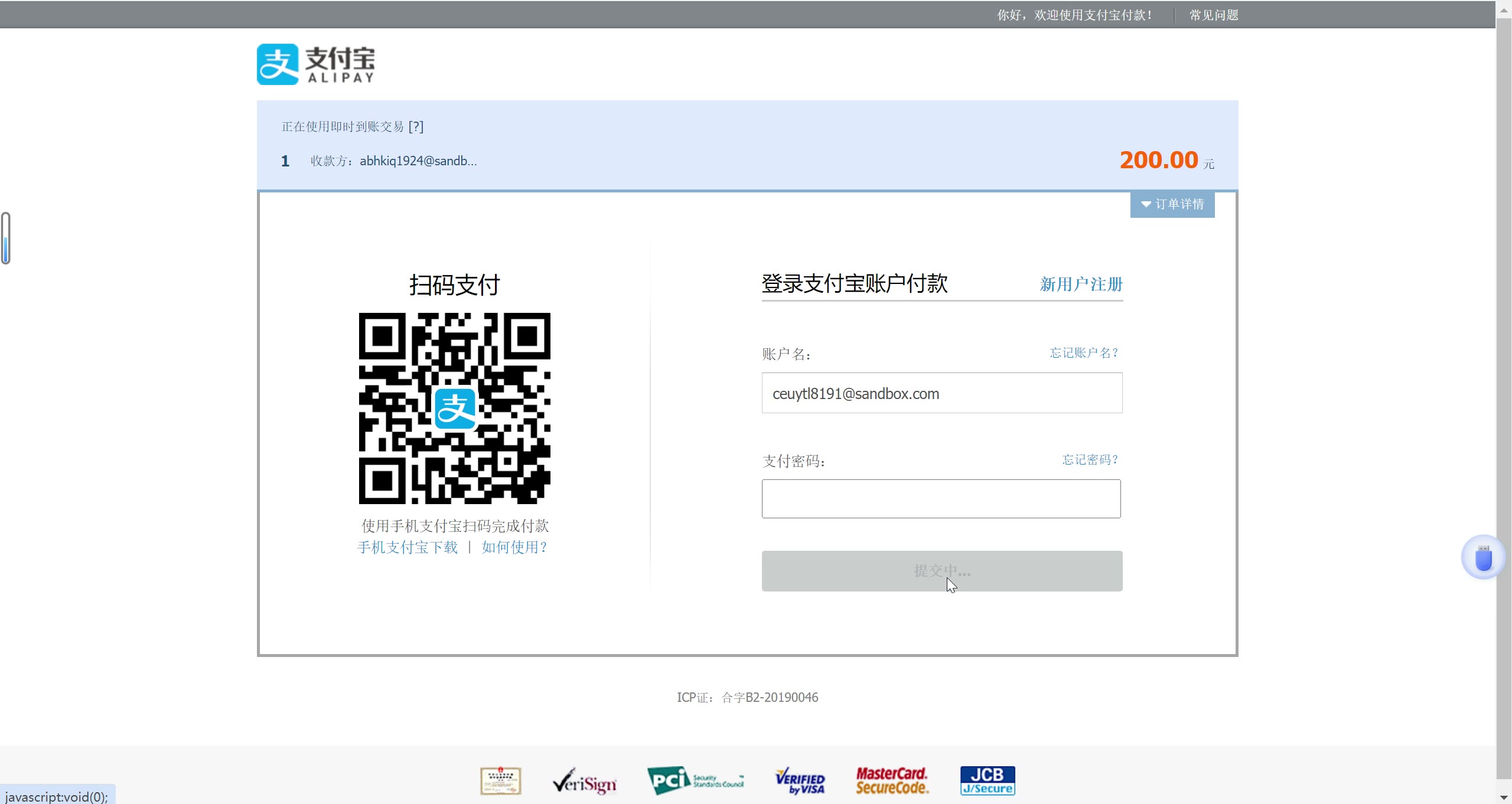1512x804 pixels.
Task: Click 如何使用? link under QR code
Action: tap(514, 548)
